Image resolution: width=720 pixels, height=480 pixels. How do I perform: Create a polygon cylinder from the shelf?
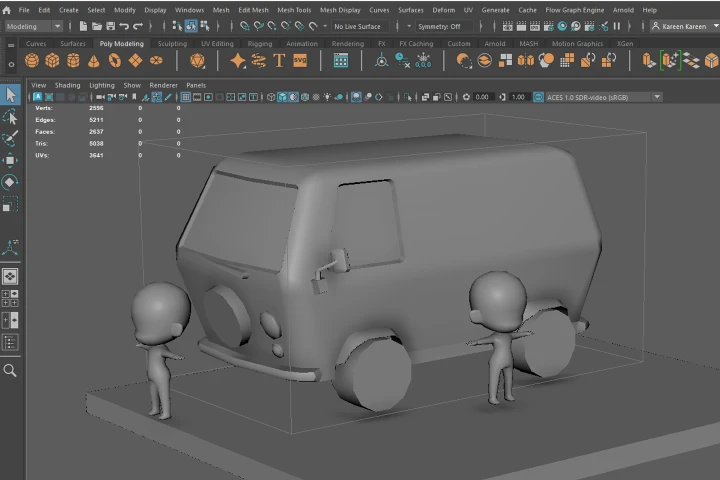click(x=73, y=61)
